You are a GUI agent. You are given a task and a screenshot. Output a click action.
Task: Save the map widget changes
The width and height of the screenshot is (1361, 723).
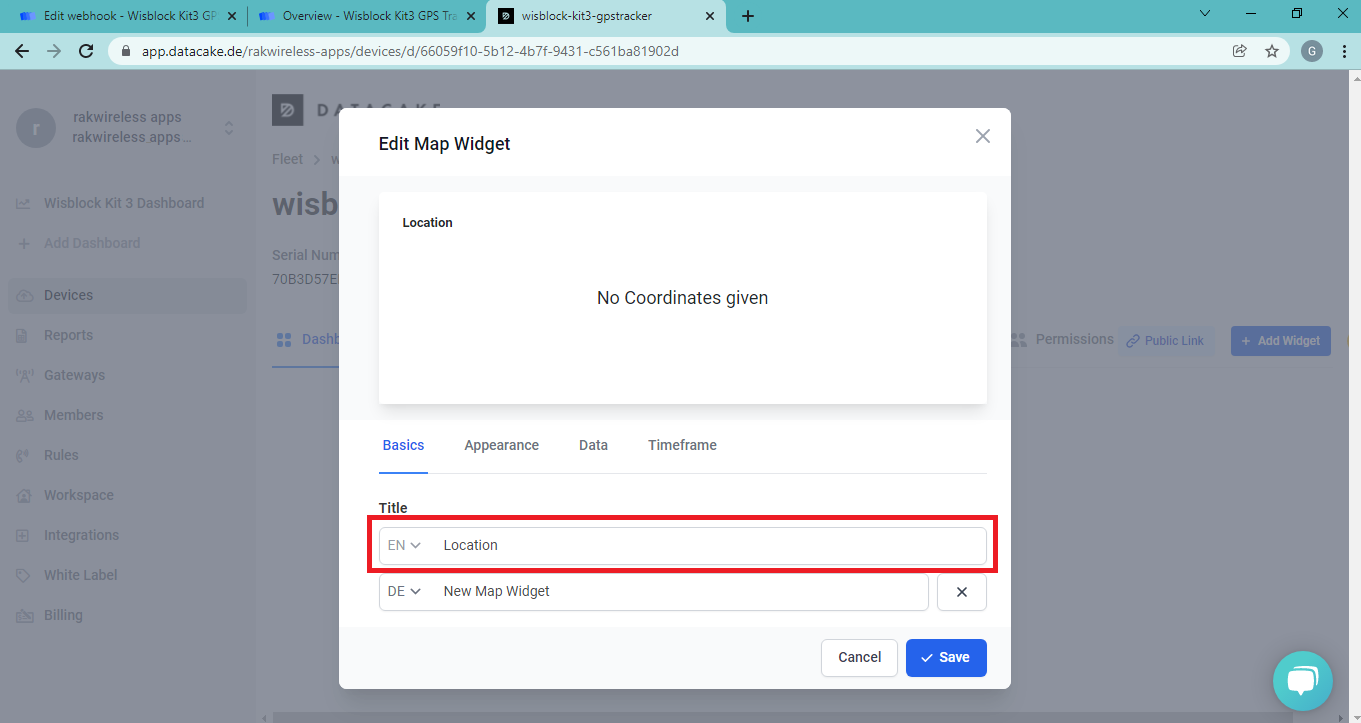click(946, 657)
